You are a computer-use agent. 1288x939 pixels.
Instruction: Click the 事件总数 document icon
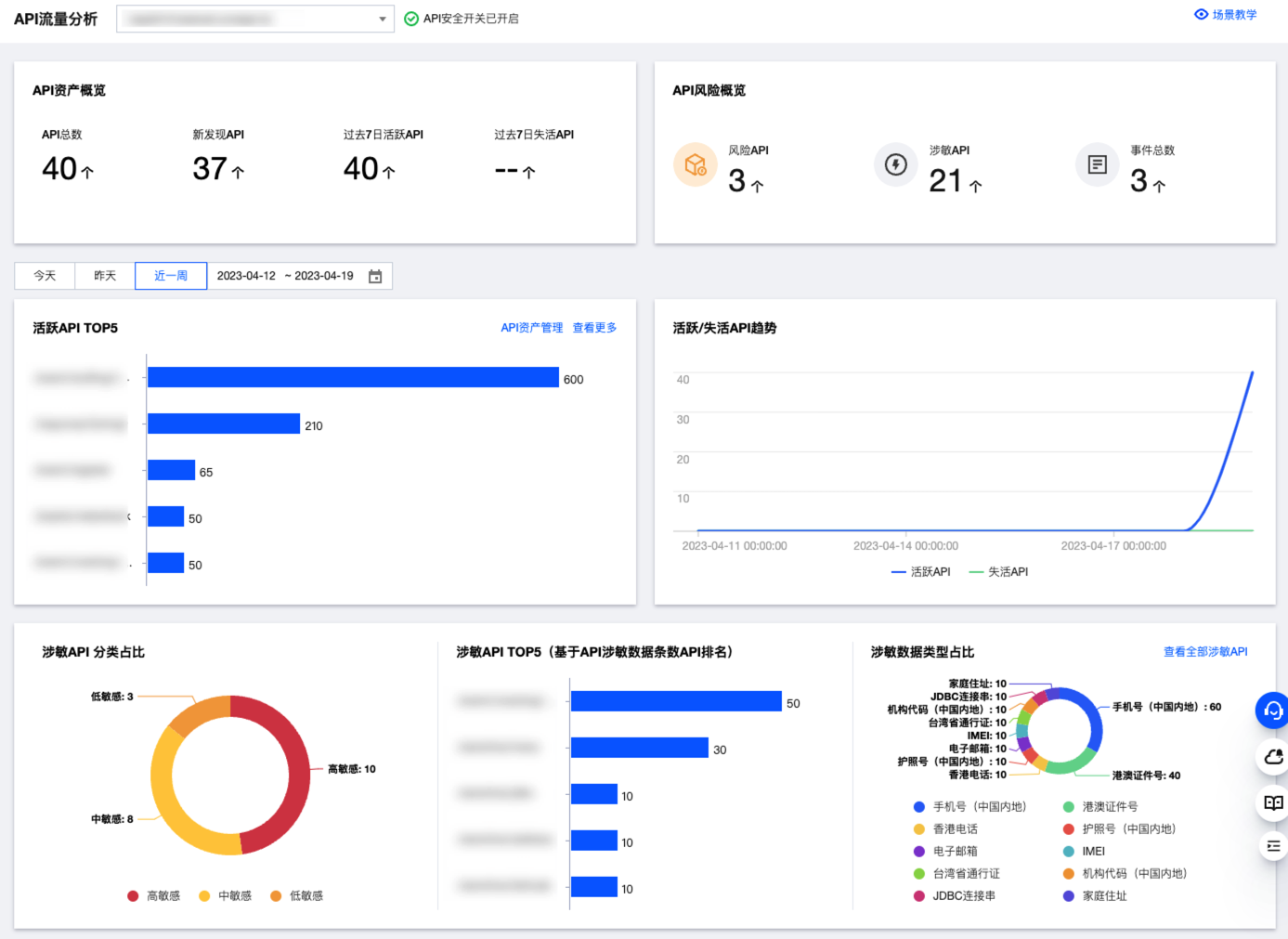[x=1097, y=165]
